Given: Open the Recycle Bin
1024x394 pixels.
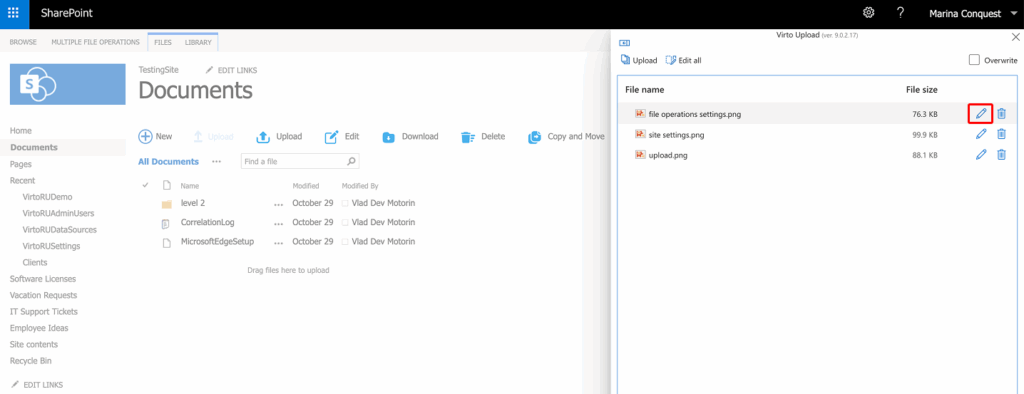Looking at the screenshot, I should [x=31, y=361].
